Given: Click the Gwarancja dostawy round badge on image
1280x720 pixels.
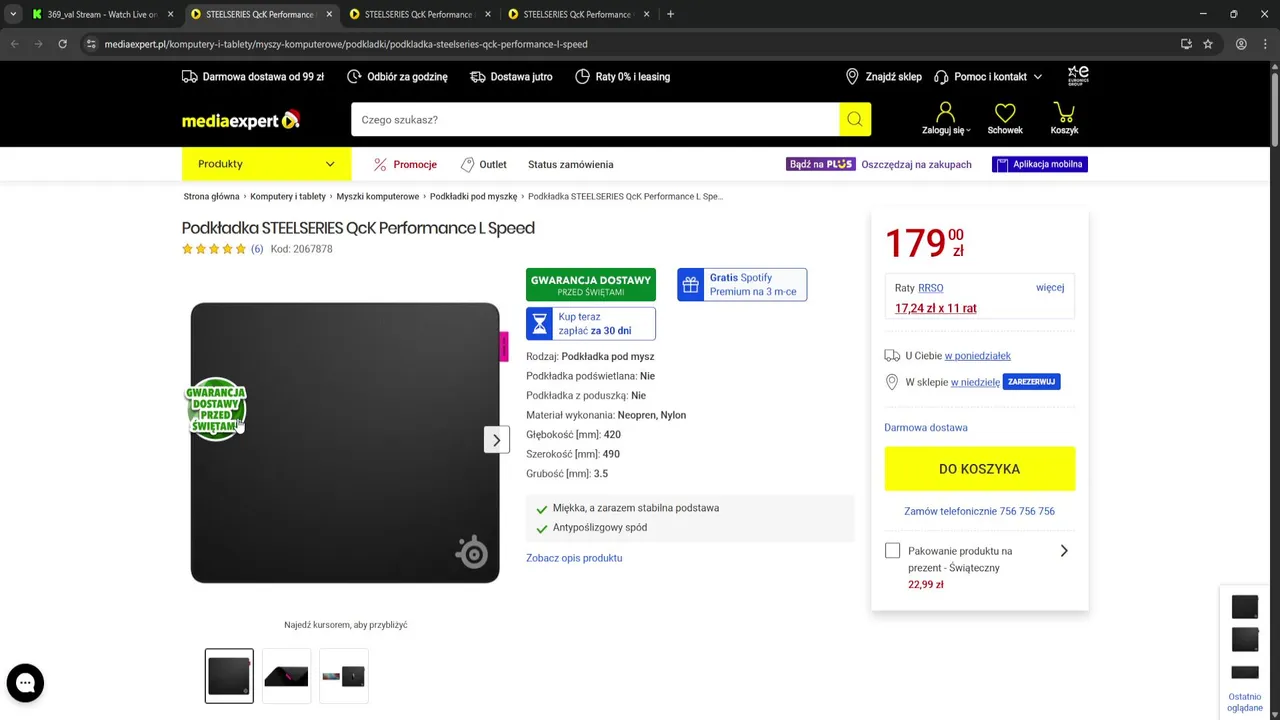Looking at the screenshot, I should click(x=216, y=409).
